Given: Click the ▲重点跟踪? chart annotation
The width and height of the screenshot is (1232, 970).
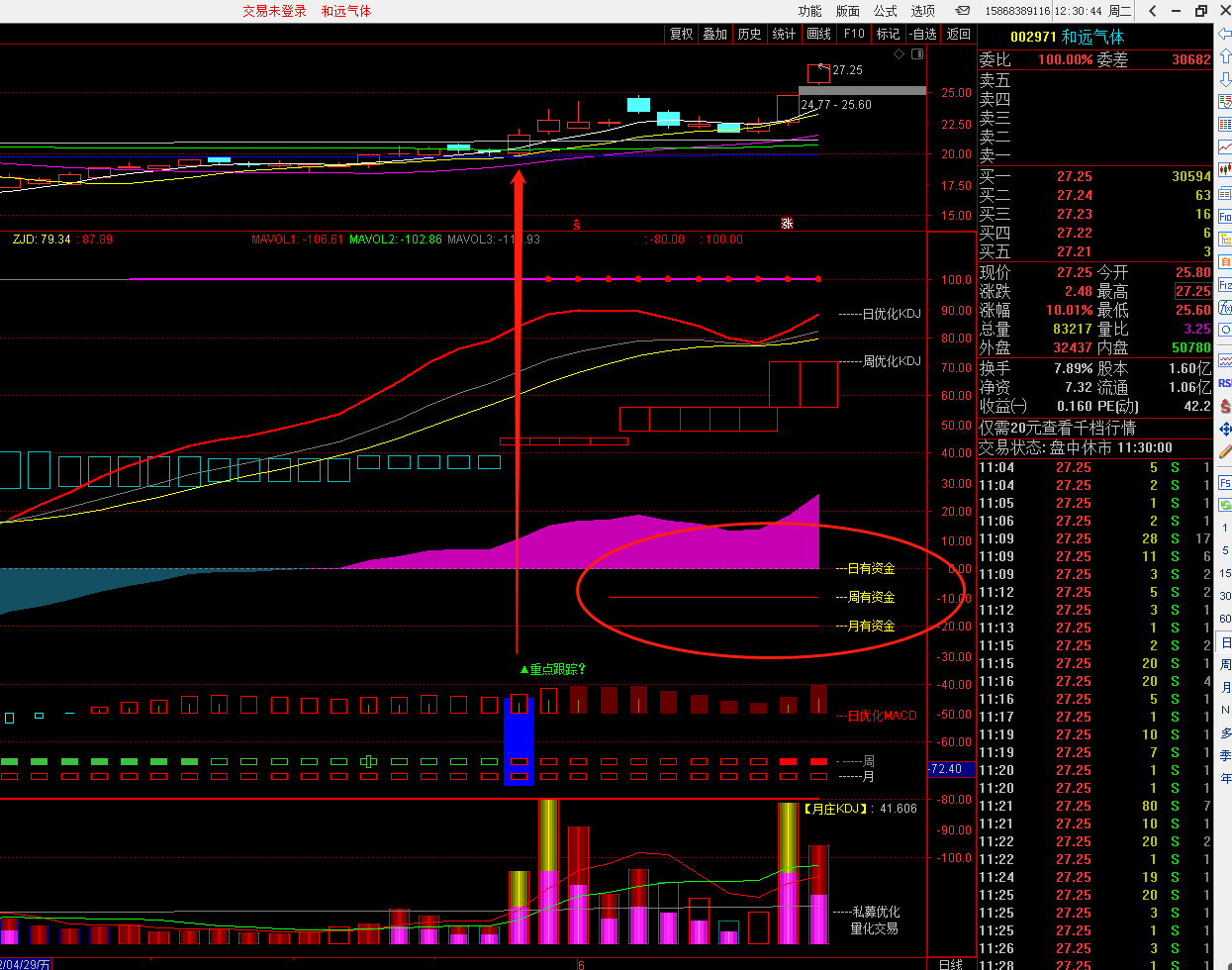Looking at the screenshot, I should 552,669.
